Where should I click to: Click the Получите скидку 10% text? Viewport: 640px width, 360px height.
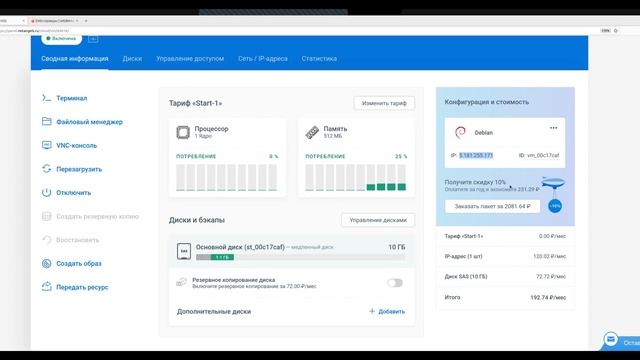tap(475, 182)
